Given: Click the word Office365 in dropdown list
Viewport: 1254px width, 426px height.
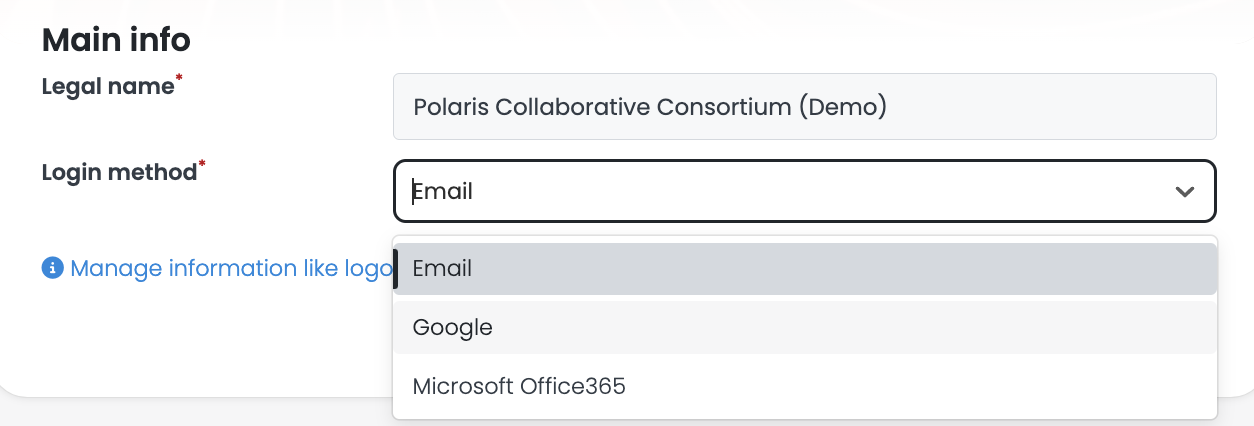Looking at the screenshot, I should tap(573, 386).
